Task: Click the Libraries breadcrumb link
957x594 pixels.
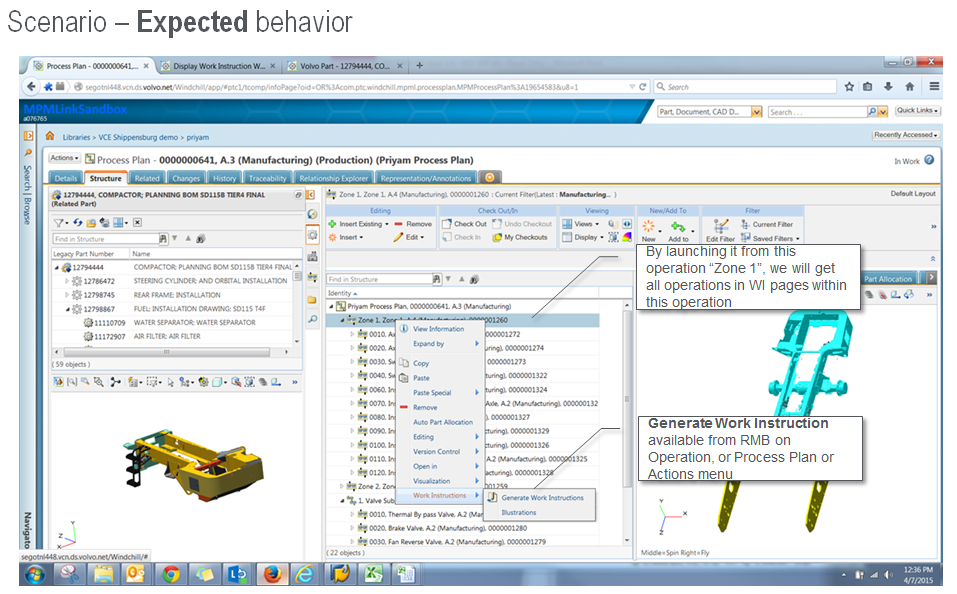Action: (x=76, y=137)
